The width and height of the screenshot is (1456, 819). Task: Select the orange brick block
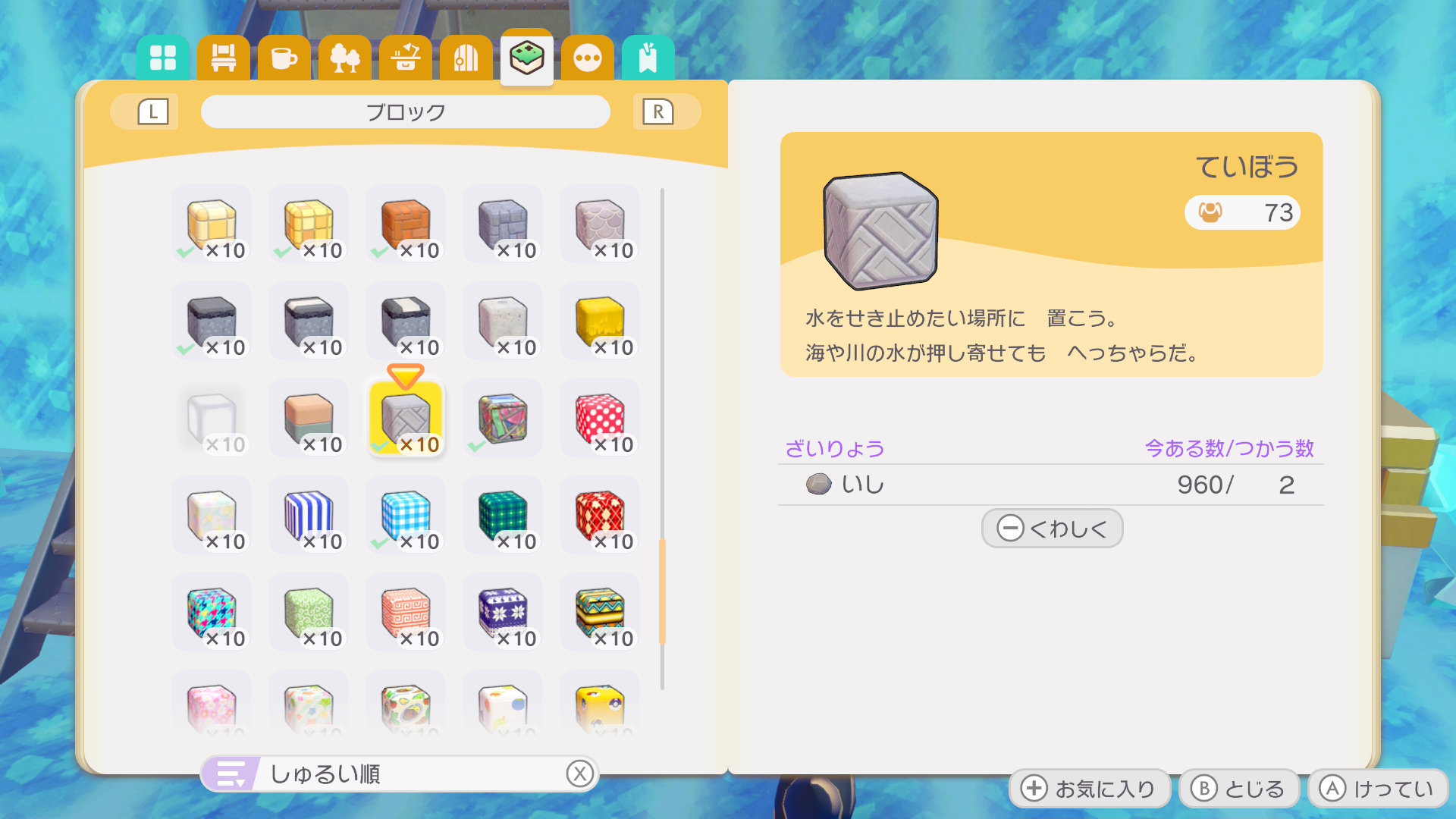coord(406,224)
